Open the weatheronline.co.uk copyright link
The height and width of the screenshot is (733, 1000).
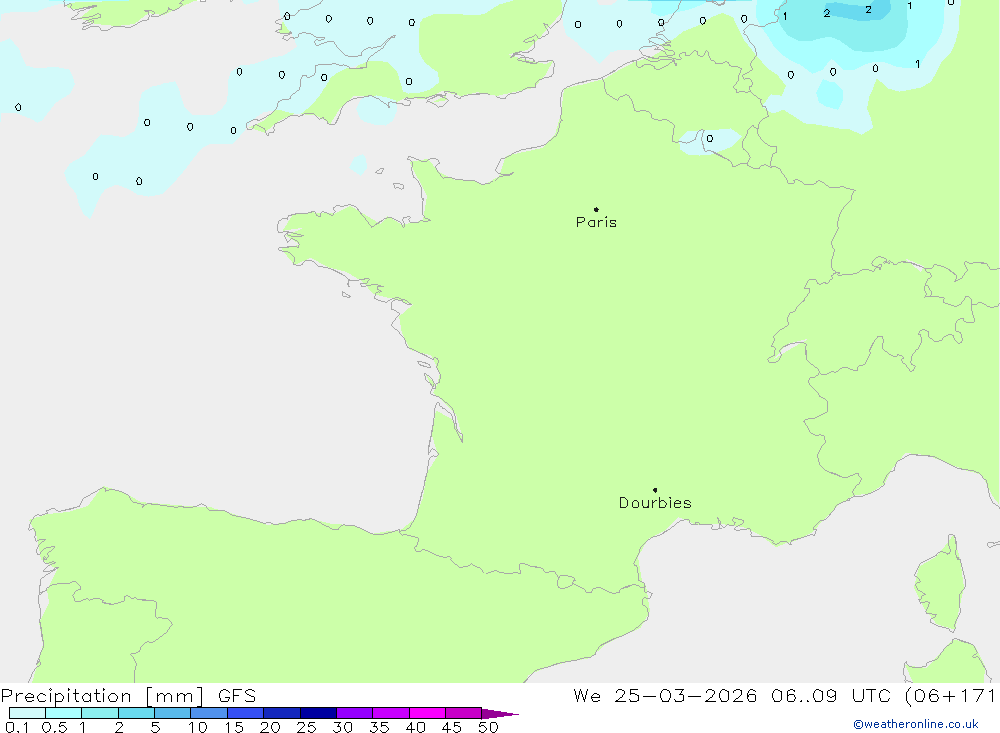pyautogui.click(x=916, y=724)
